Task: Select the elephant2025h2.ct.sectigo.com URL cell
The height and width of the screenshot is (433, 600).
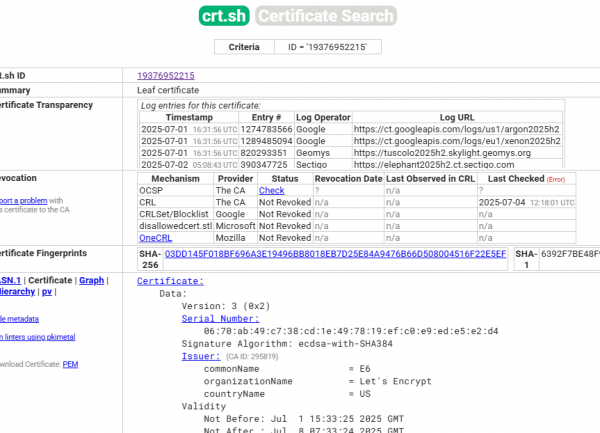Action: (457, 164)
